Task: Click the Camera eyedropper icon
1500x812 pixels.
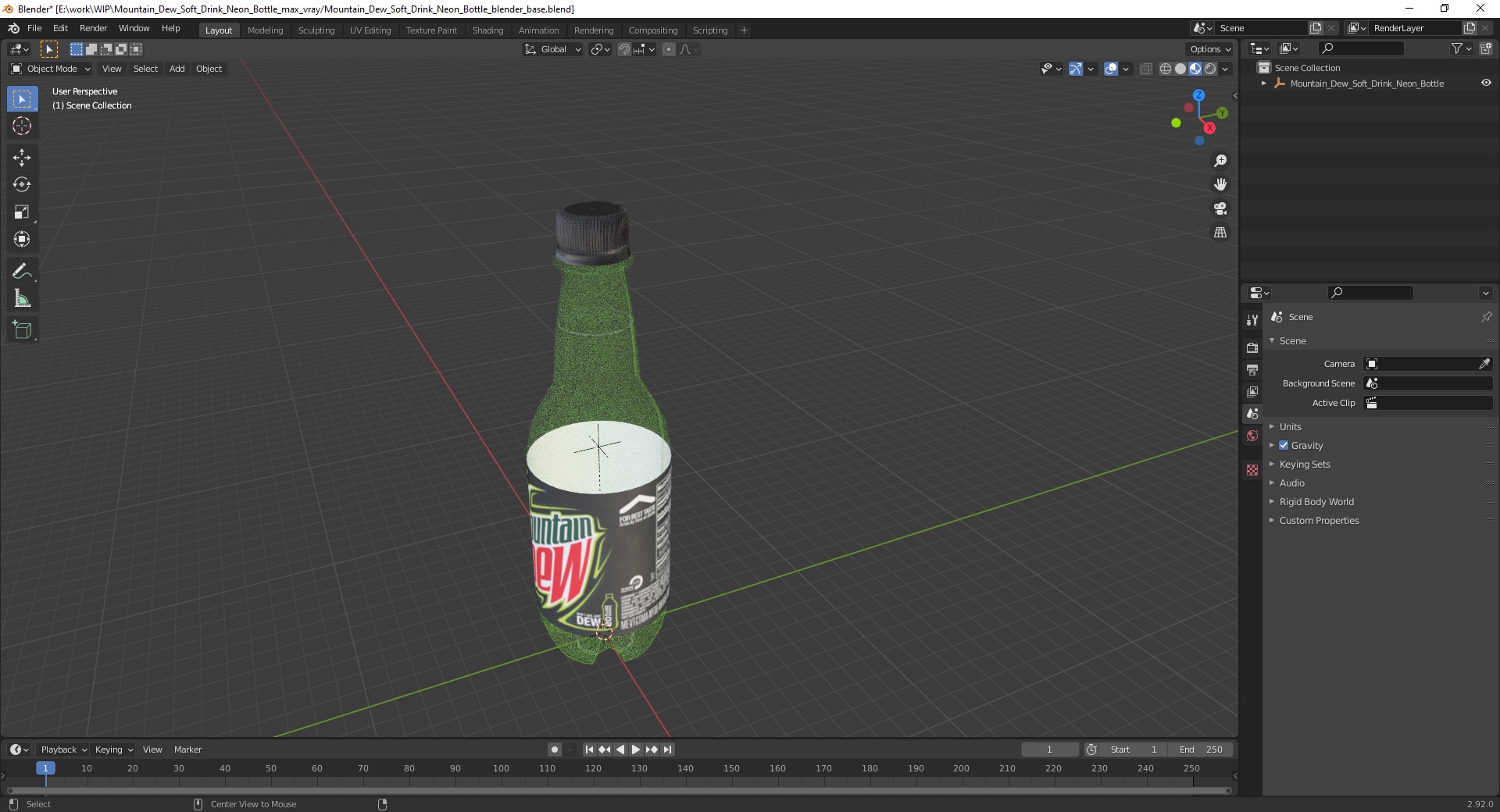Action: [1484, 364]
